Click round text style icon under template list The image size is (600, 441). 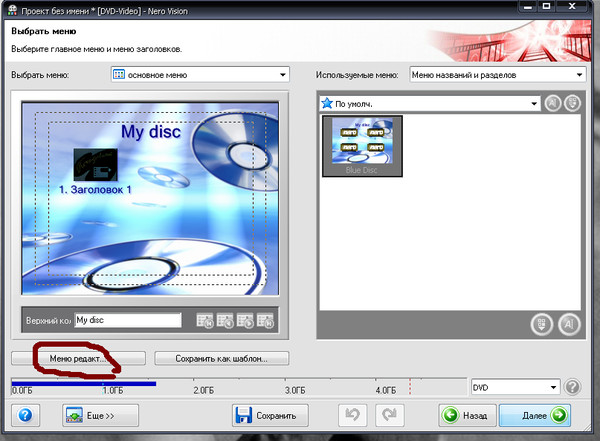click(569, 325)
